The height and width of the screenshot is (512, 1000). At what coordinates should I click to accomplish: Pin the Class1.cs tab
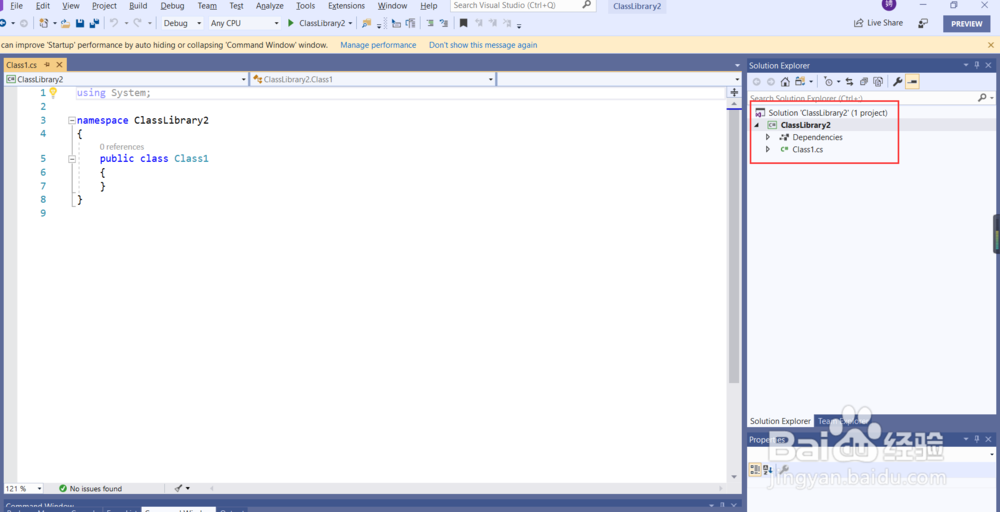coord(47,65)
